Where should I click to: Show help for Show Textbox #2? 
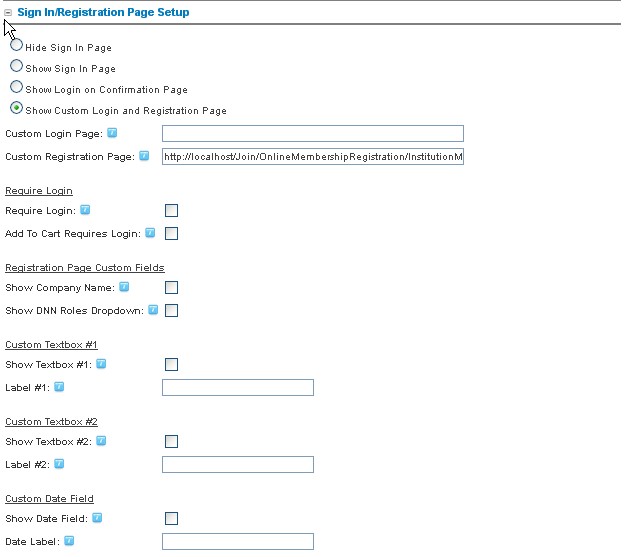point(101,441)
